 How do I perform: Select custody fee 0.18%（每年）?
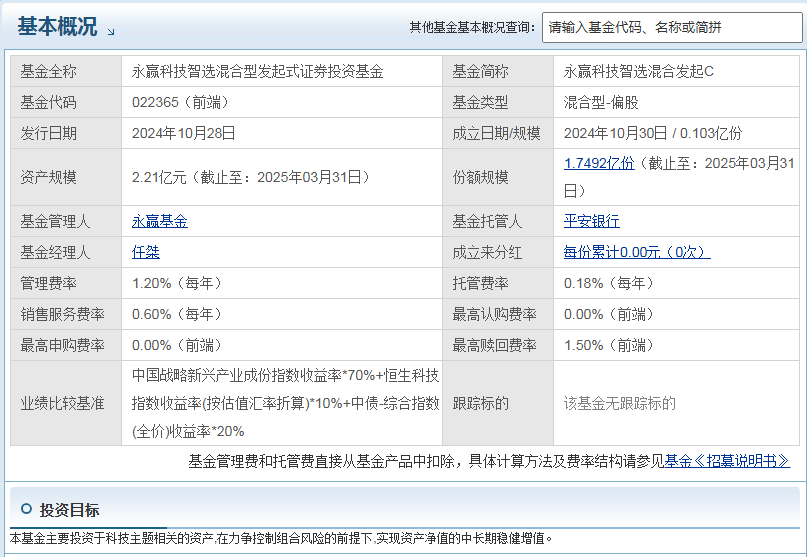click(x=609, y=283)
